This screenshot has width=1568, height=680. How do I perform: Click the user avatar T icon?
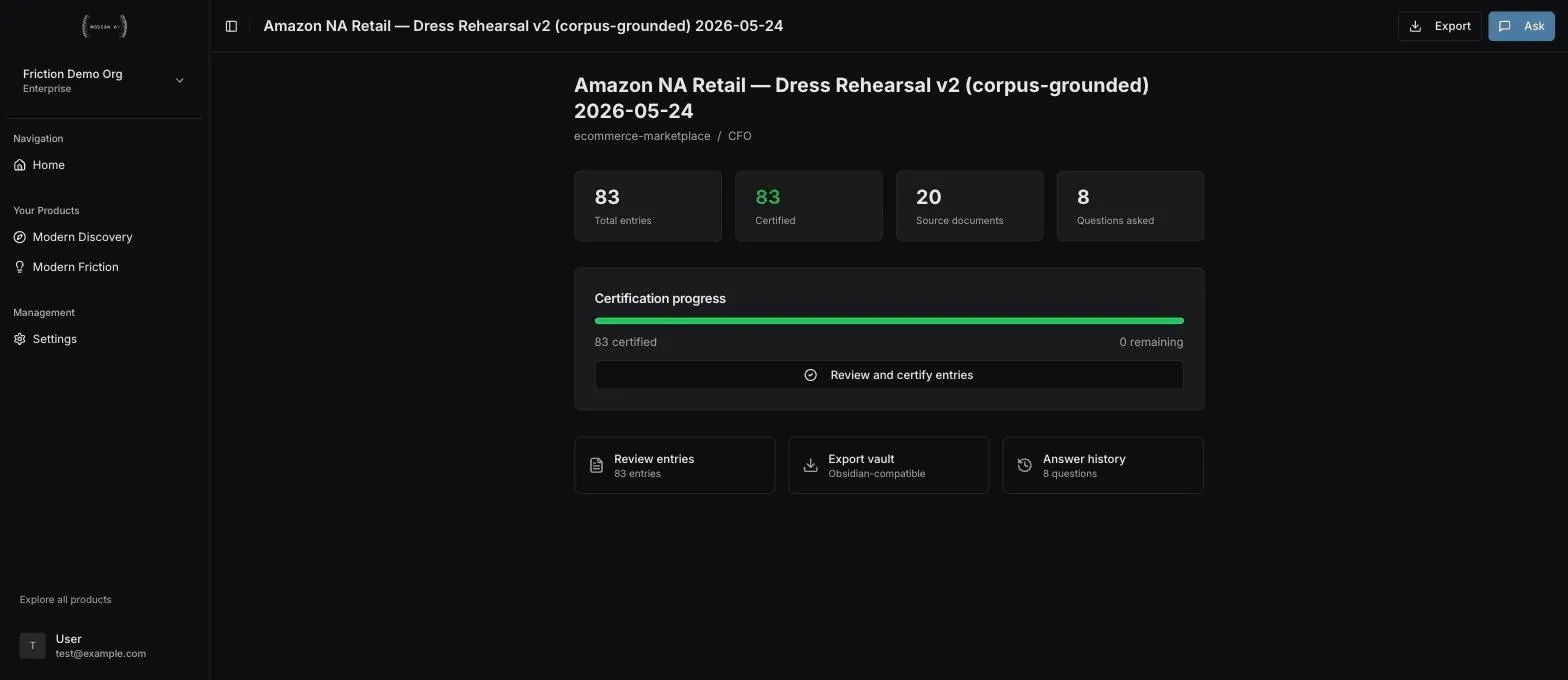(32, 646)
